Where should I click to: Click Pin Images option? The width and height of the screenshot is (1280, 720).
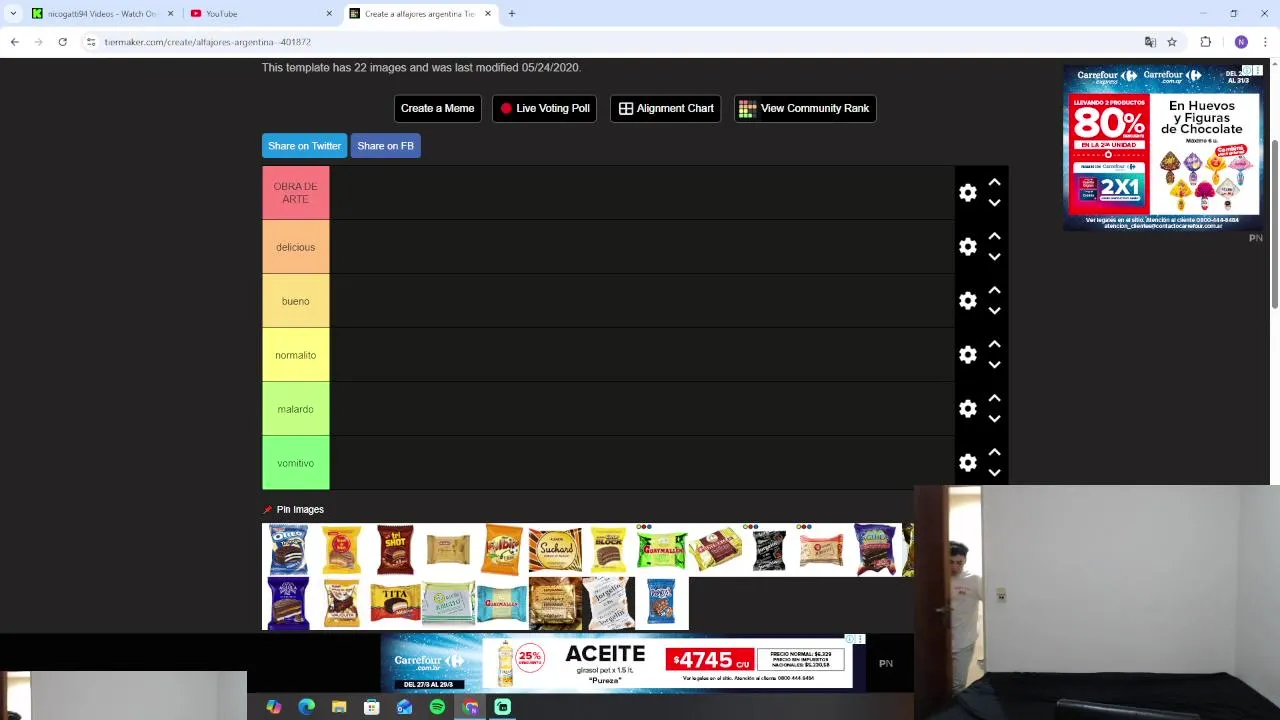pos(293,509)
